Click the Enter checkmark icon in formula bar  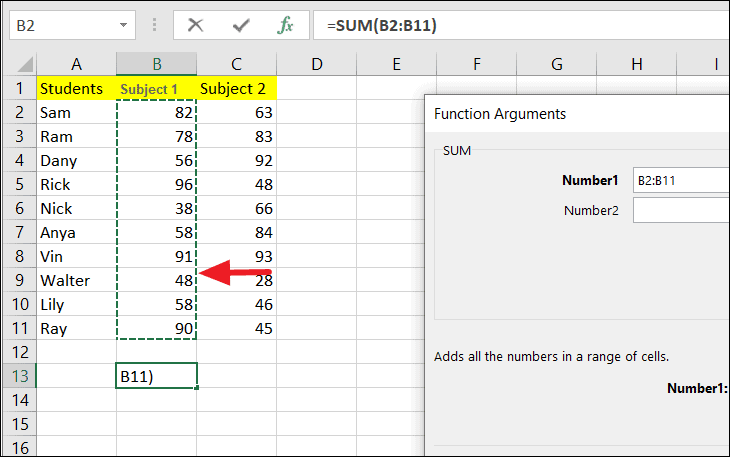tap(241, 25)
